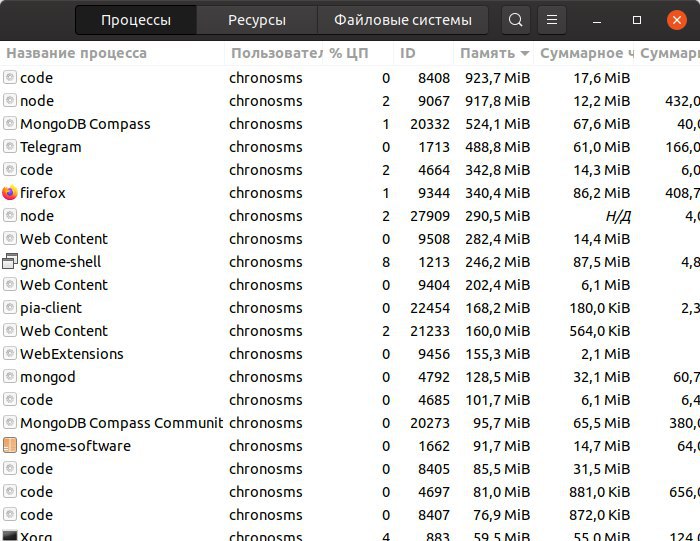The image size is (700, 541).
Task: Click icon of code process 8407
Action: tap(10, 515)
